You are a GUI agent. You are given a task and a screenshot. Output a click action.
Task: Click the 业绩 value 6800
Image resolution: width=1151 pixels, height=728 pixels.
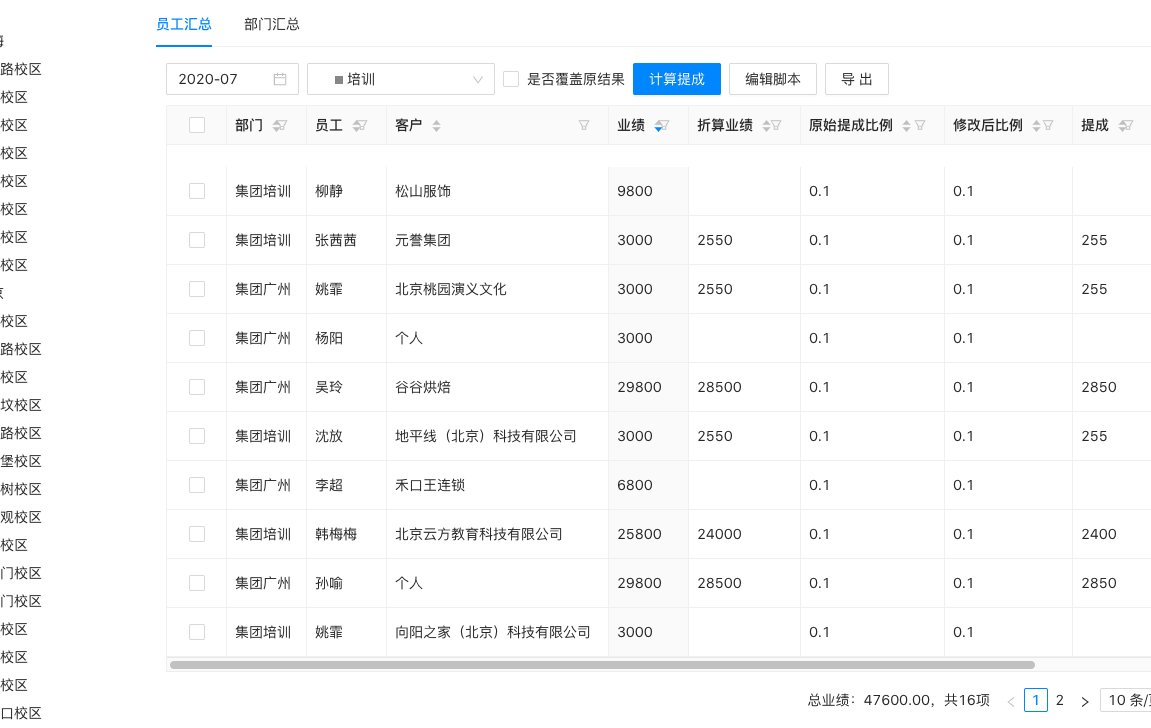(x=635, y=485)
